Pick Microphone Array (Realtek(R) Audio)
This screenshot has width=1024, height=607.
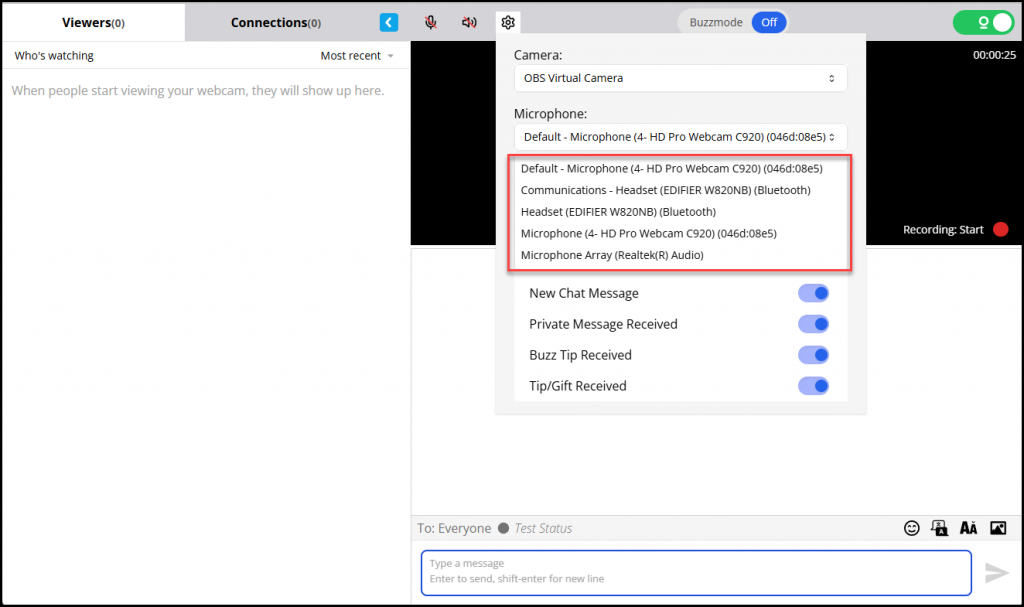pos(612,255)
